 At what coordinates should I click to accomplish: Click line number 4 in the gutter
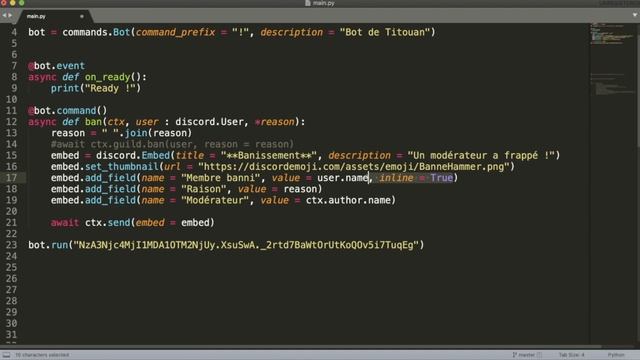(x=14, y=32)
